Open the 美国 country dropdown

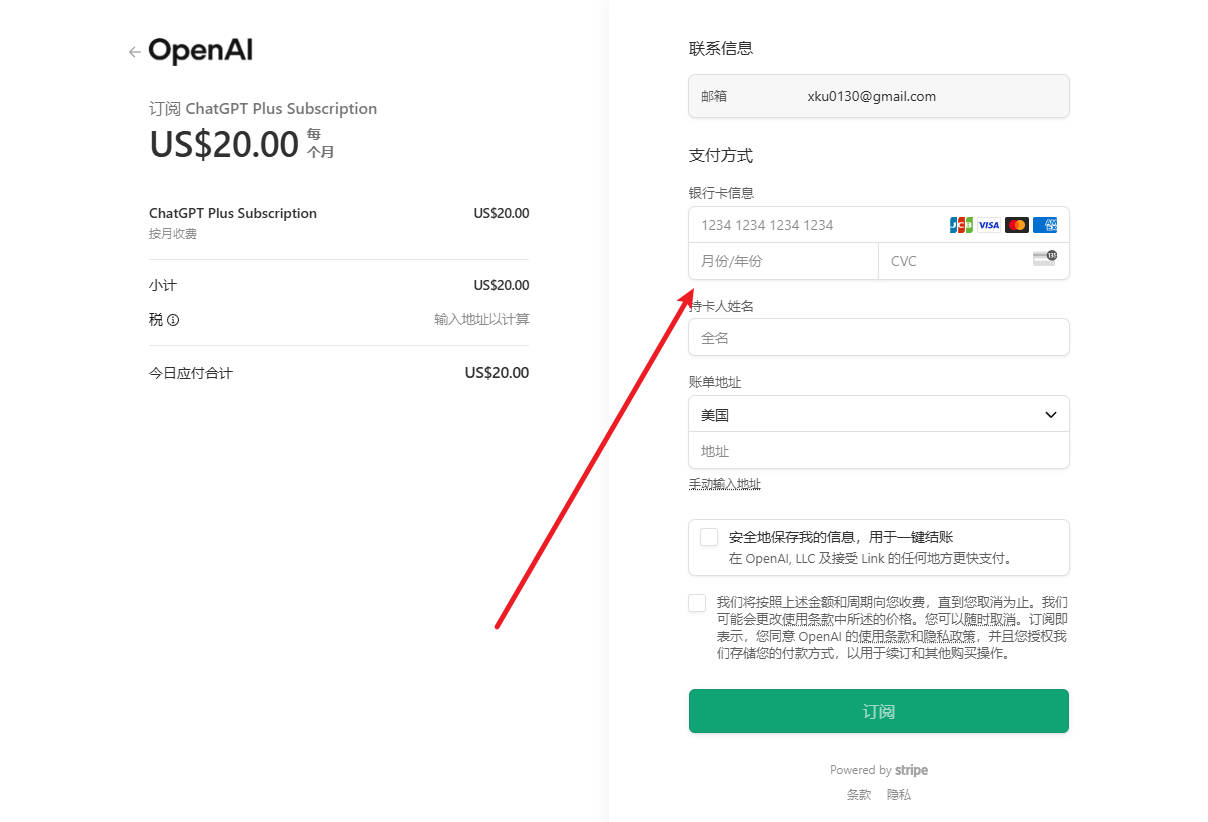(x=879, y=414)
